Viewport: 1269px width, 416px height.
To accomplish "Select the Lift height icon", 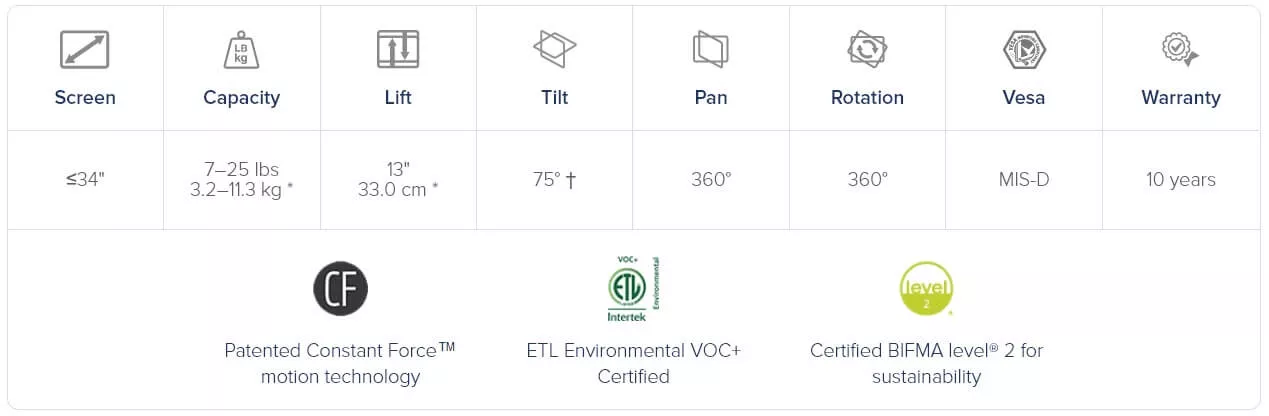I will click(398, 50).
